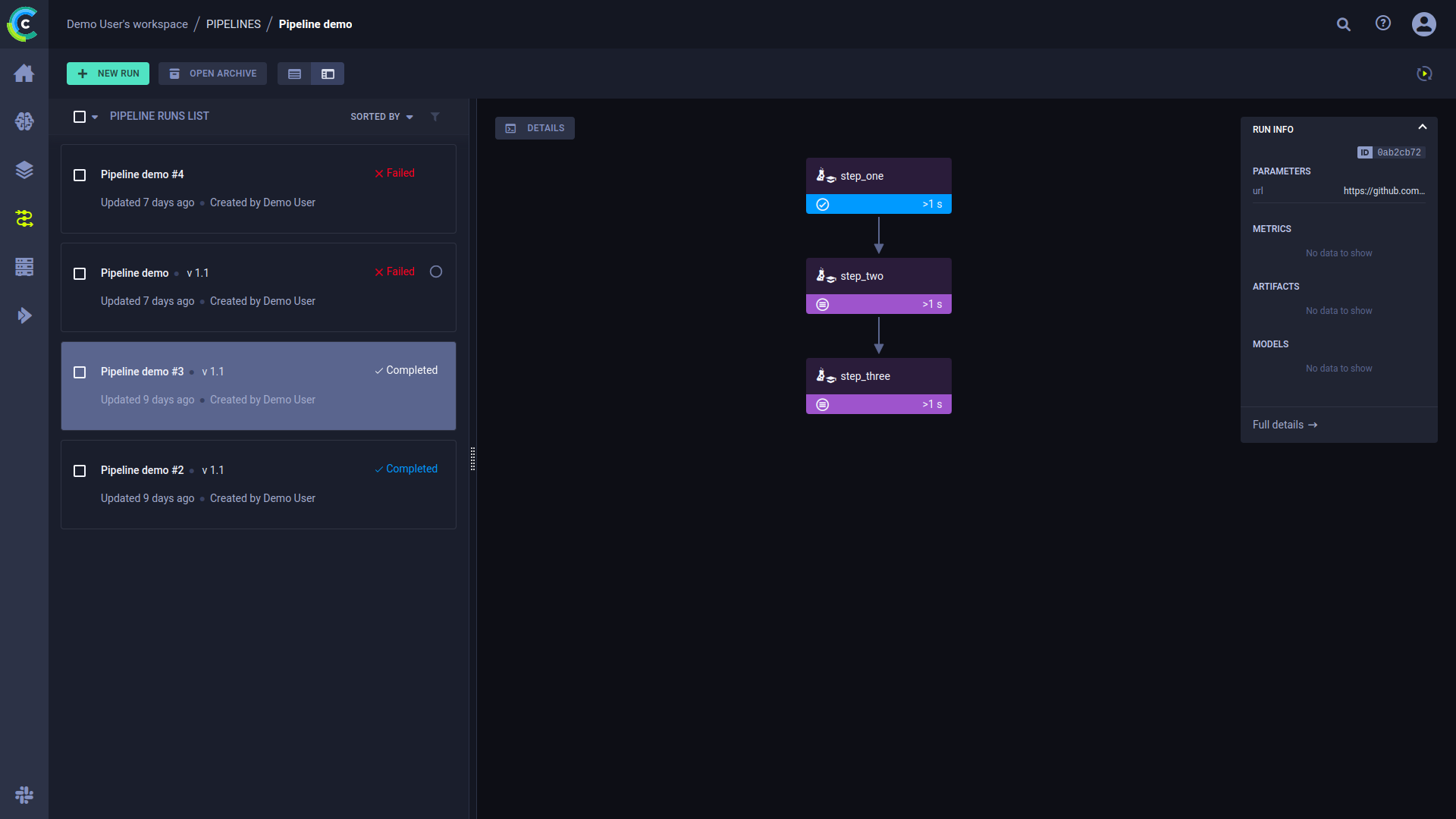Open the help question mark icon
Screen dimensions: 1456x819
(x=1383, y=24)
